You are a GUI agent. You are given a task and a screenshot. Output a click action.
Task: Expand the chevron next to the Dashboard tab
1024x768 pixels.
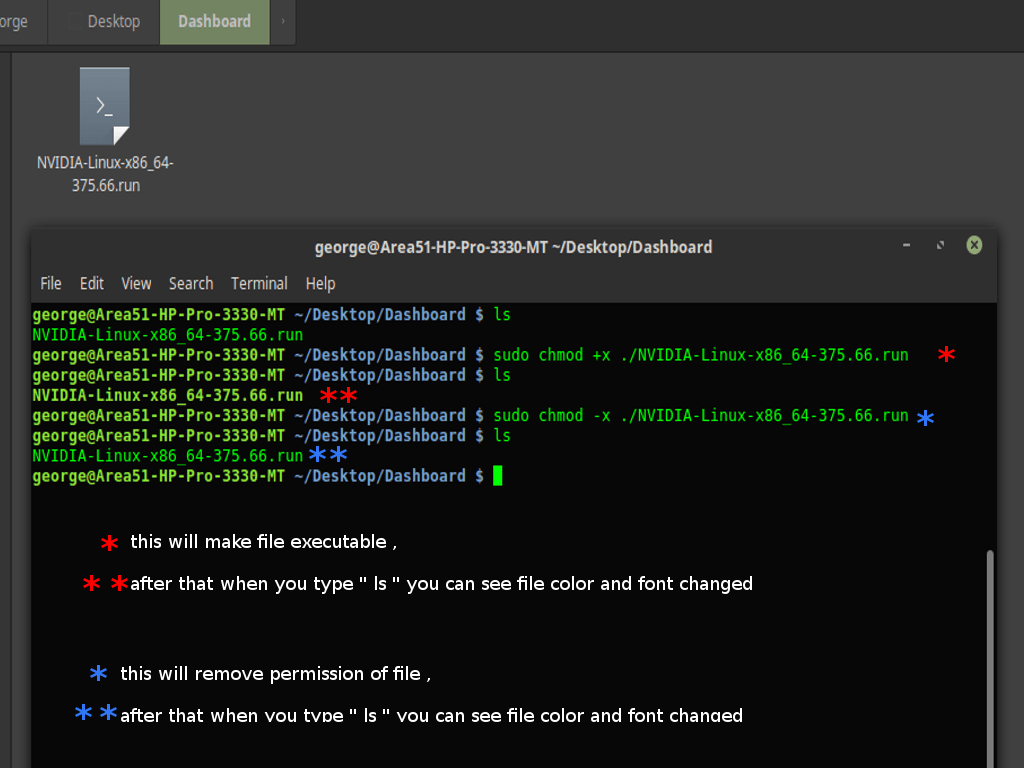(281, 21)
